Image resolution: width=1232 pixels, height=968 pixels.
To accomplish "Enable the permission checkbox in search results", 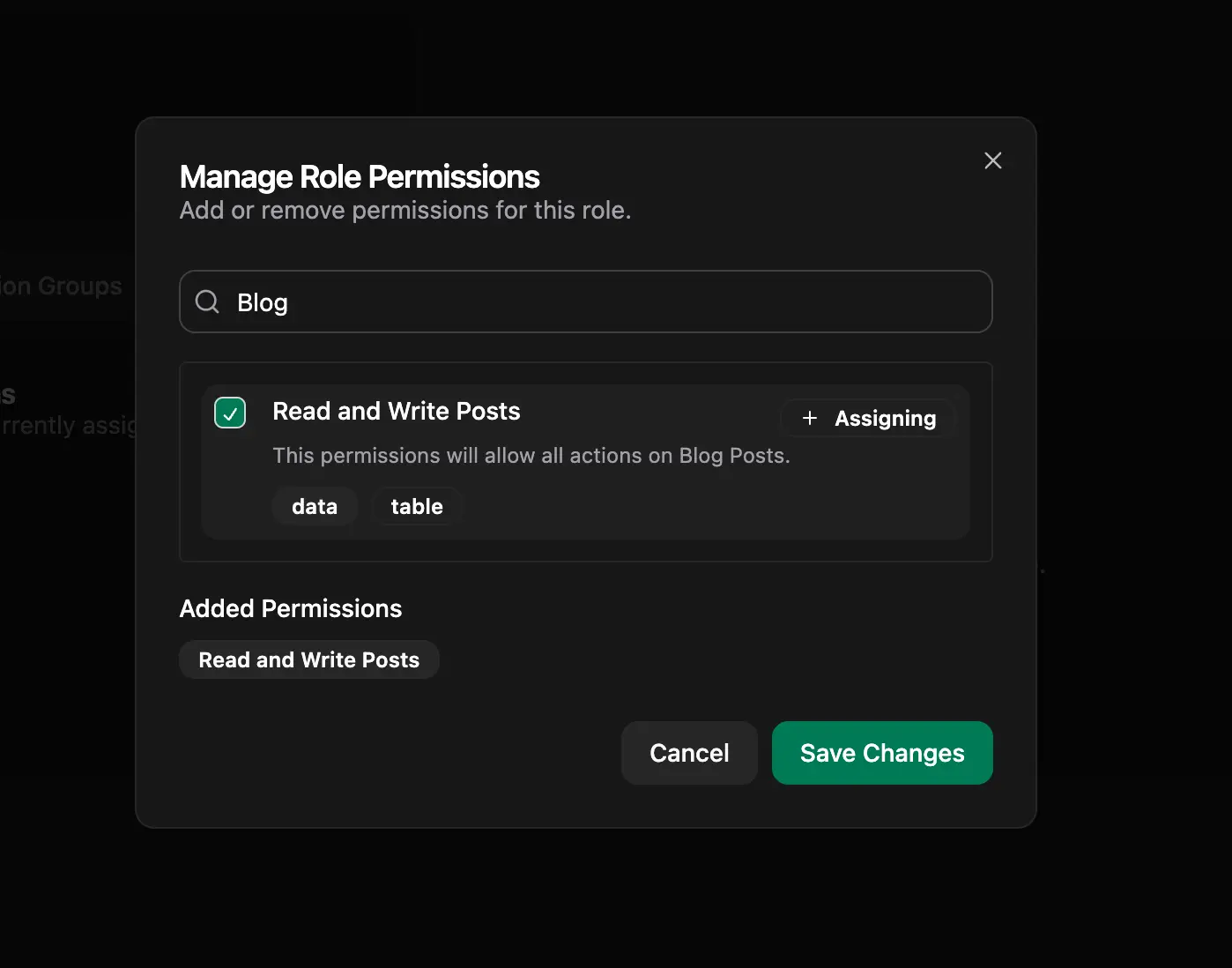I will click(230, 413).
